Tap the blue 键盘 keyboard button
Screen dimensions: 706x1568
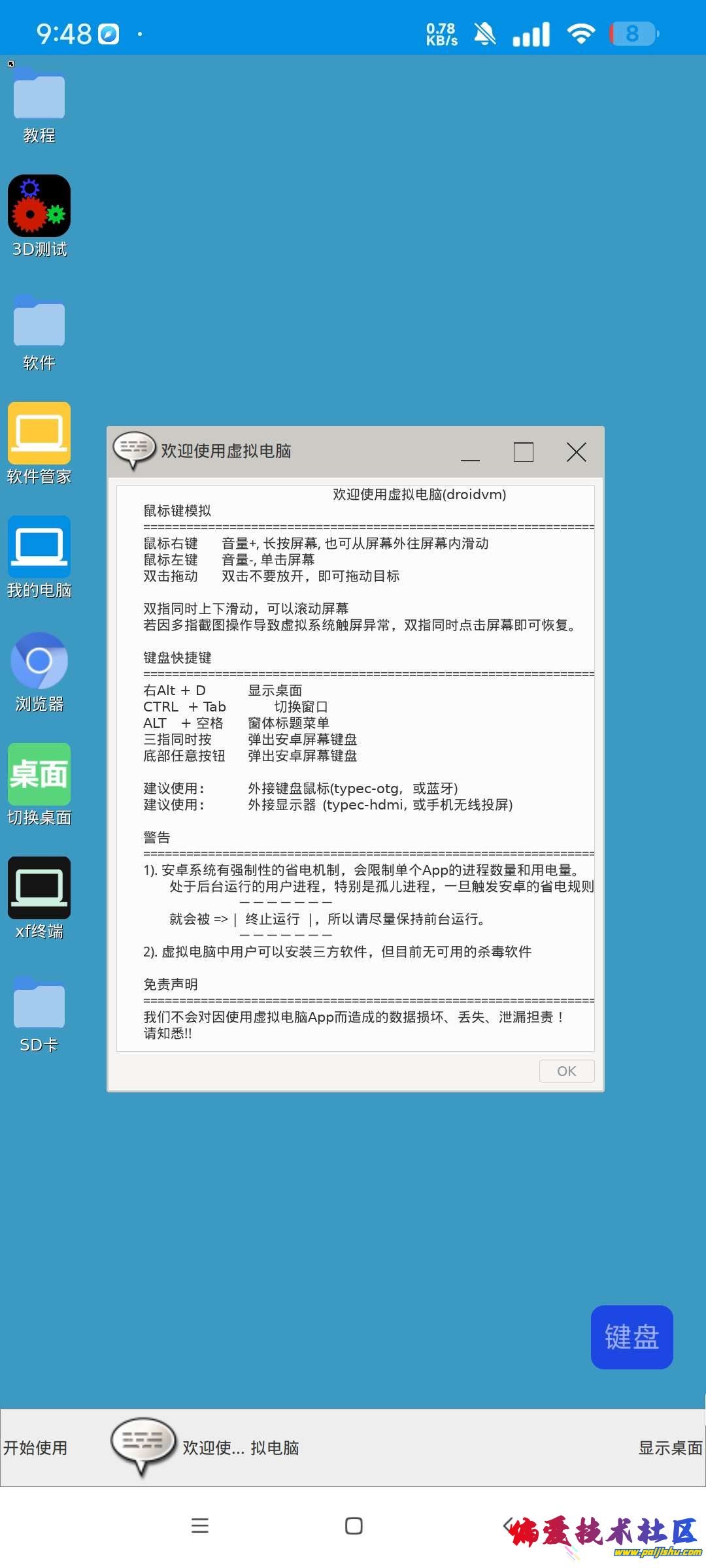click(631, 1337)
